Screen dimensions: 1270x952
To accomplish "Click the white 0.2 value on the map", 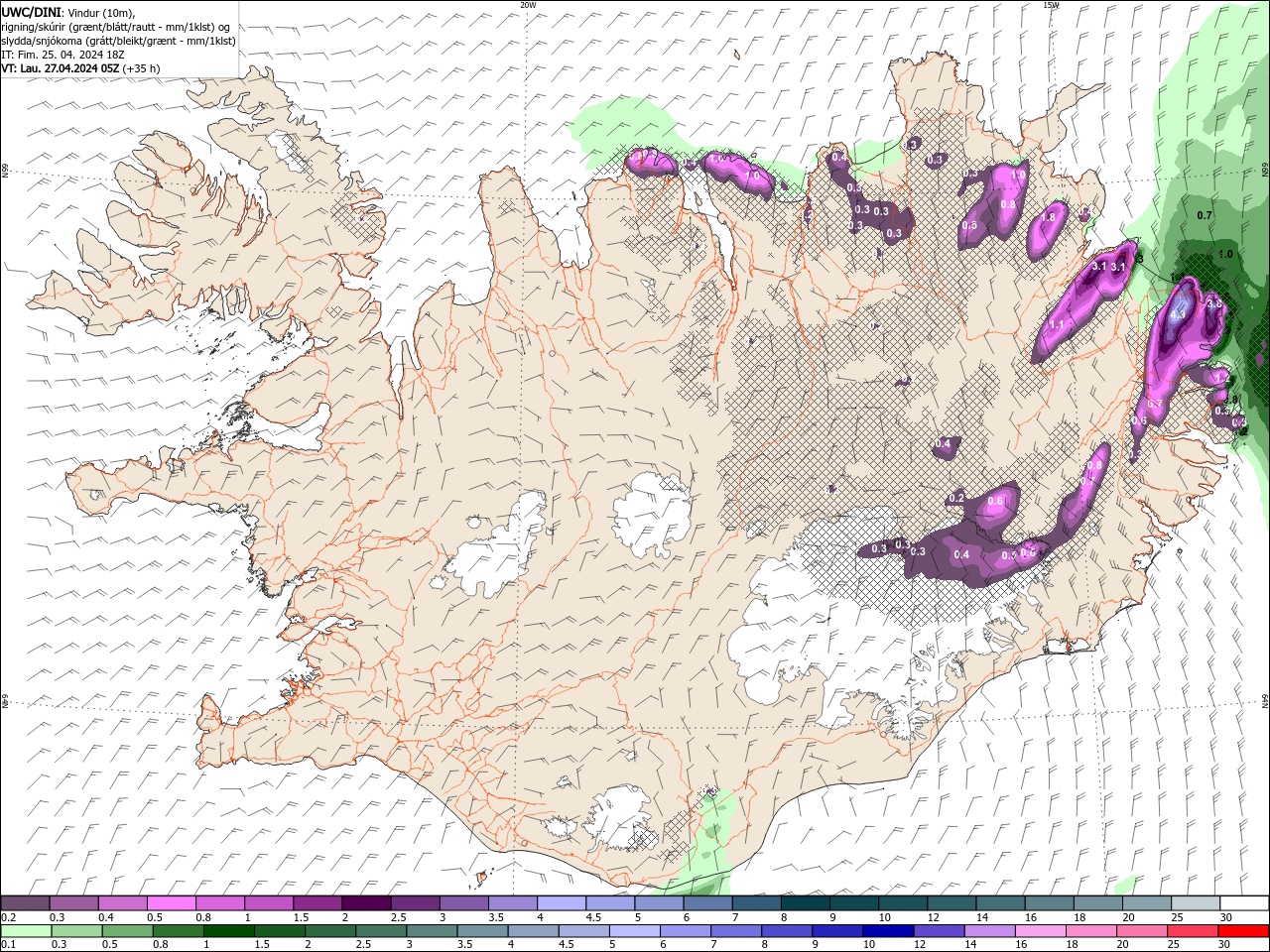I will pos(956,498).
